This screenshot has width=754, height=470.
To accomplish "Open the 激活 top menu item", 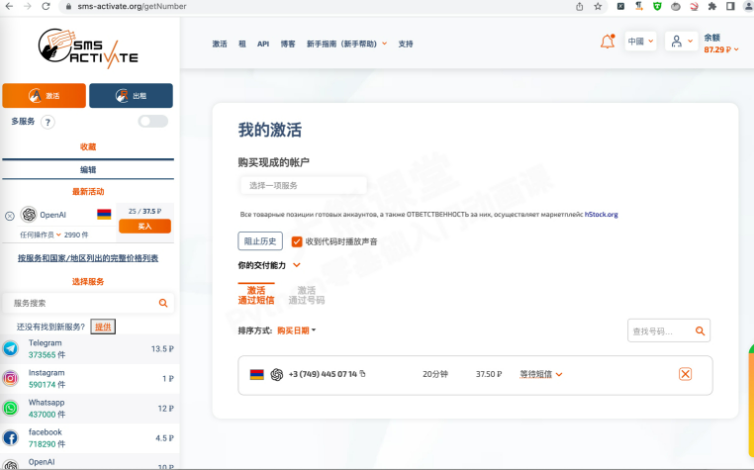I will [220, 44].
